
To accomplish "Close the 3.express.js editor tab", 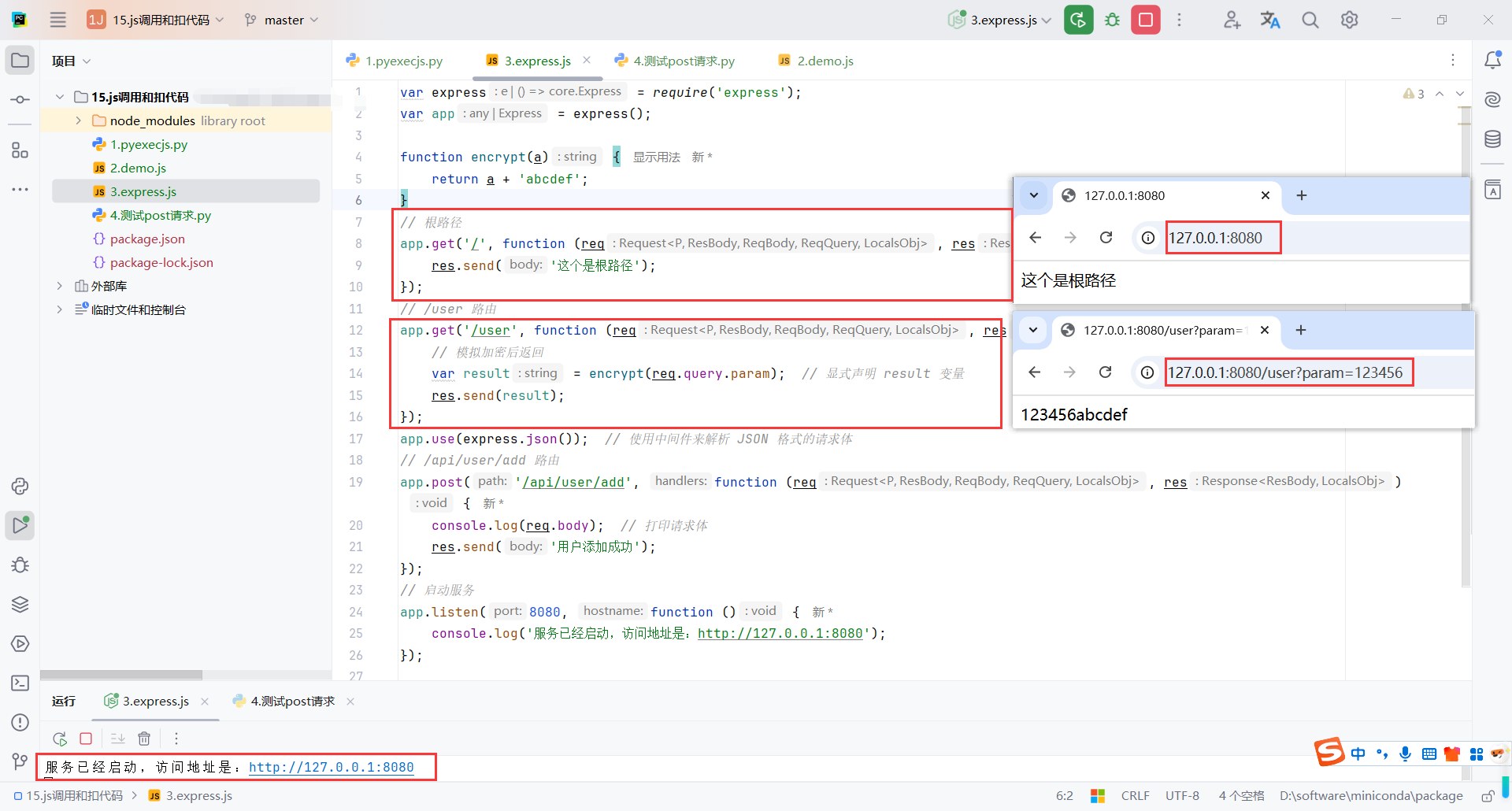I will pos(587,60).
